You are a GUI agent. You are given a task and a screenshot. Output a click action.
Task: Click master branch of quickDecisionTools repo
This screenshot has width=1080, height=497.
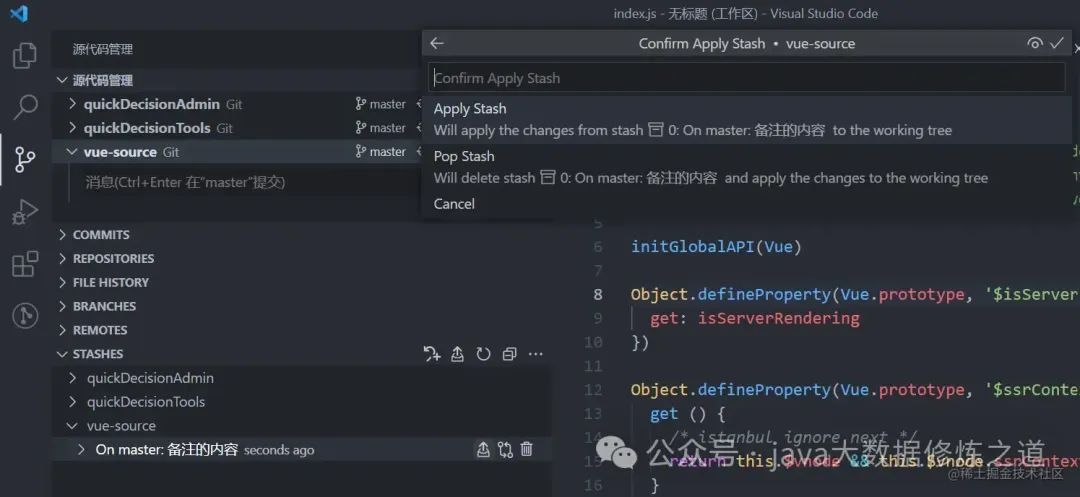pyautogui.click(x=381, y=128)
